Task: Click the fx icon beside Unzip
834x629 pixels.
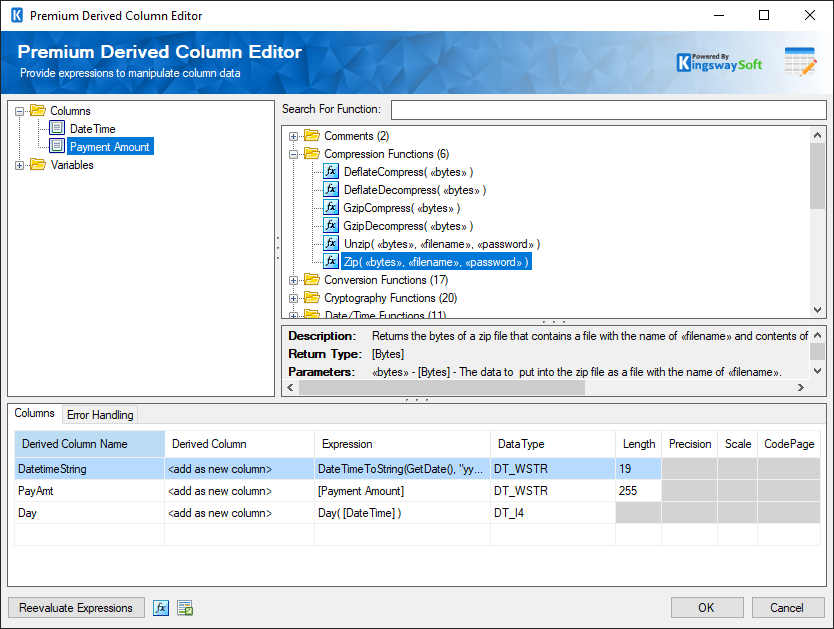Action: point(331,244)
